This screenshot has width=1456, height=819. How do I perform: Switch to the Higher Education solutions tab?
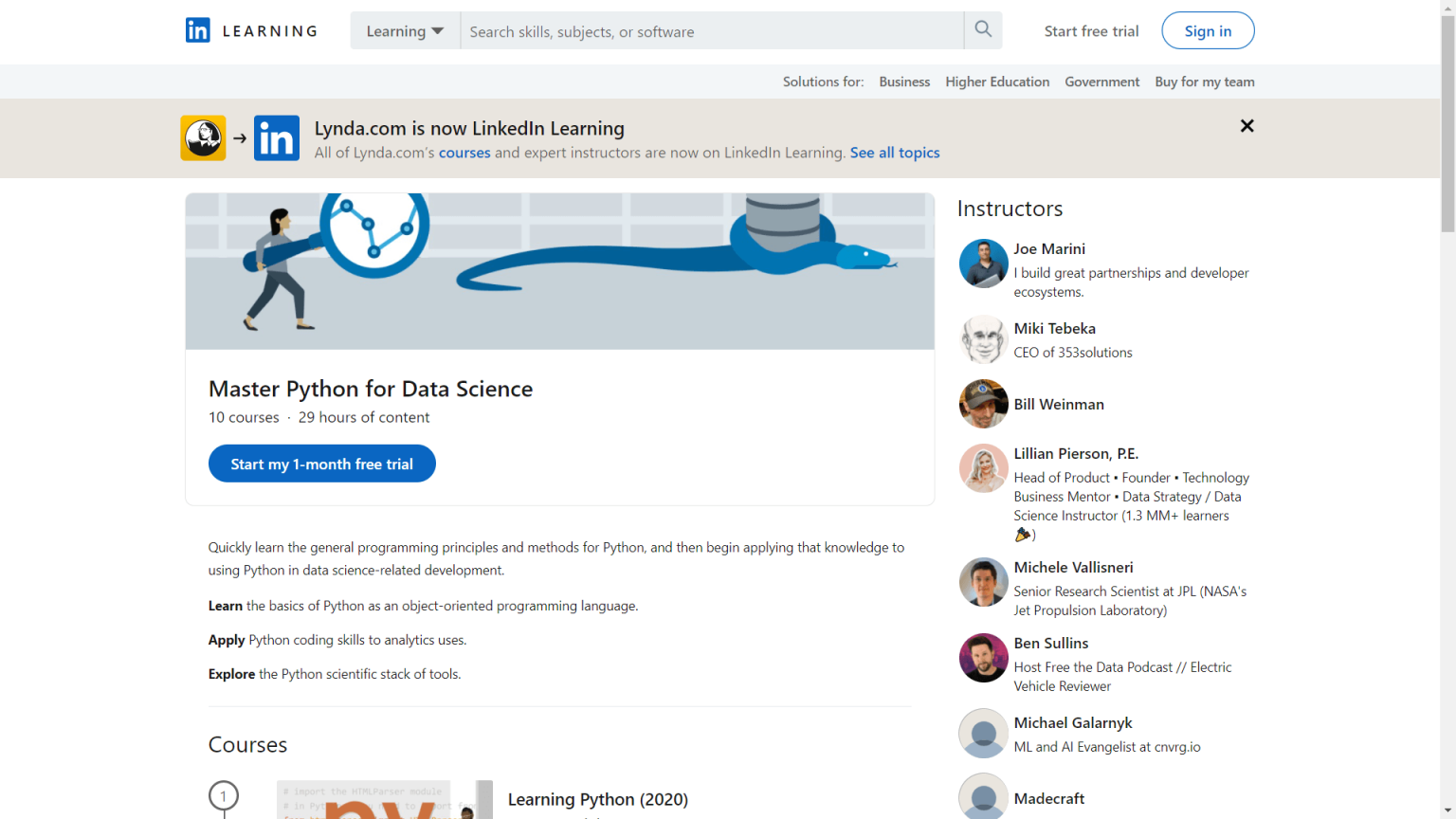pyautogui.click(x=997, y=82)
